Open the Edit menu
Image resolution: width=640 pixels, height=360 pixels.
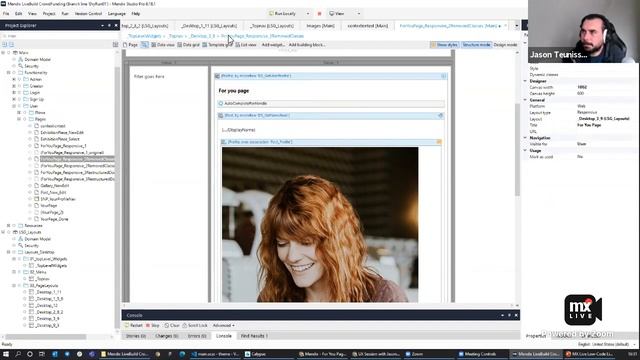(19, 13)
